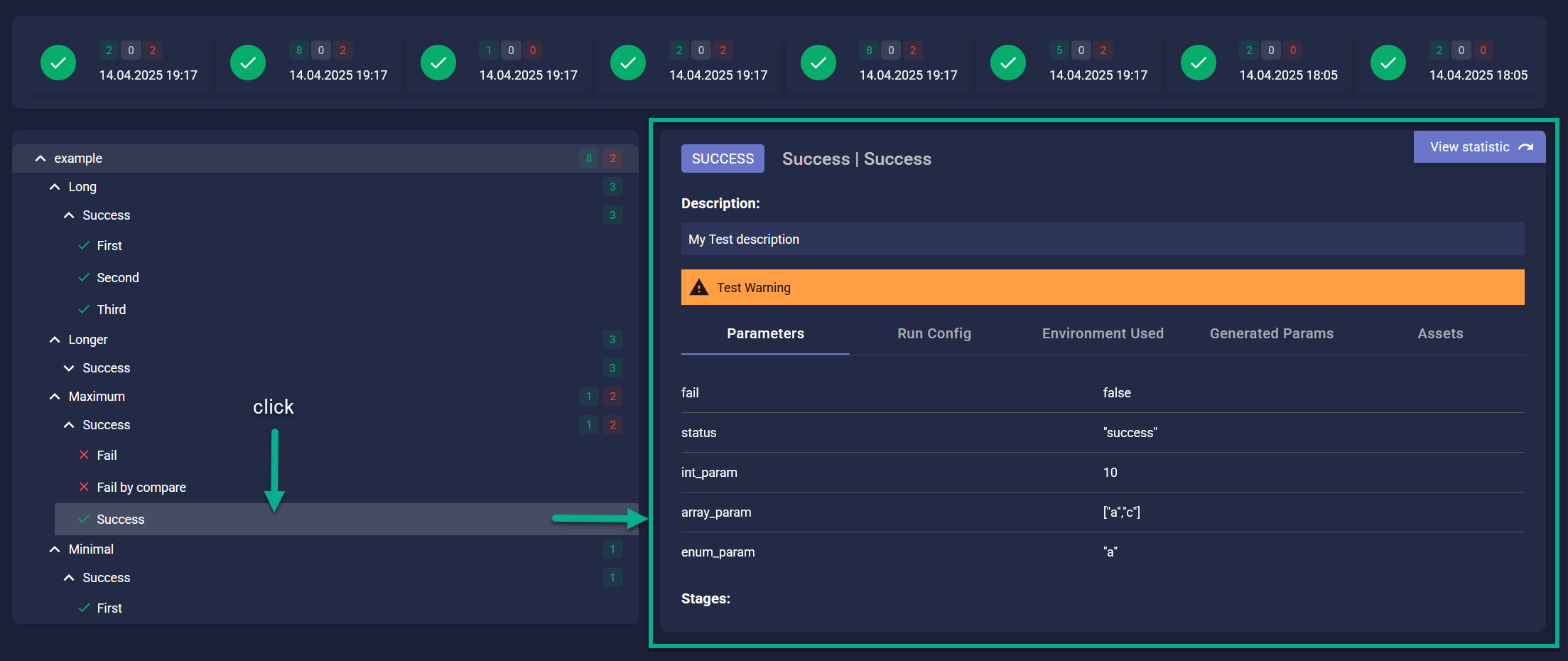This screenshot has height=661, width=1568.
Task: Select the green check of the 1 0 0 run
Action: [x=438, y=63]
